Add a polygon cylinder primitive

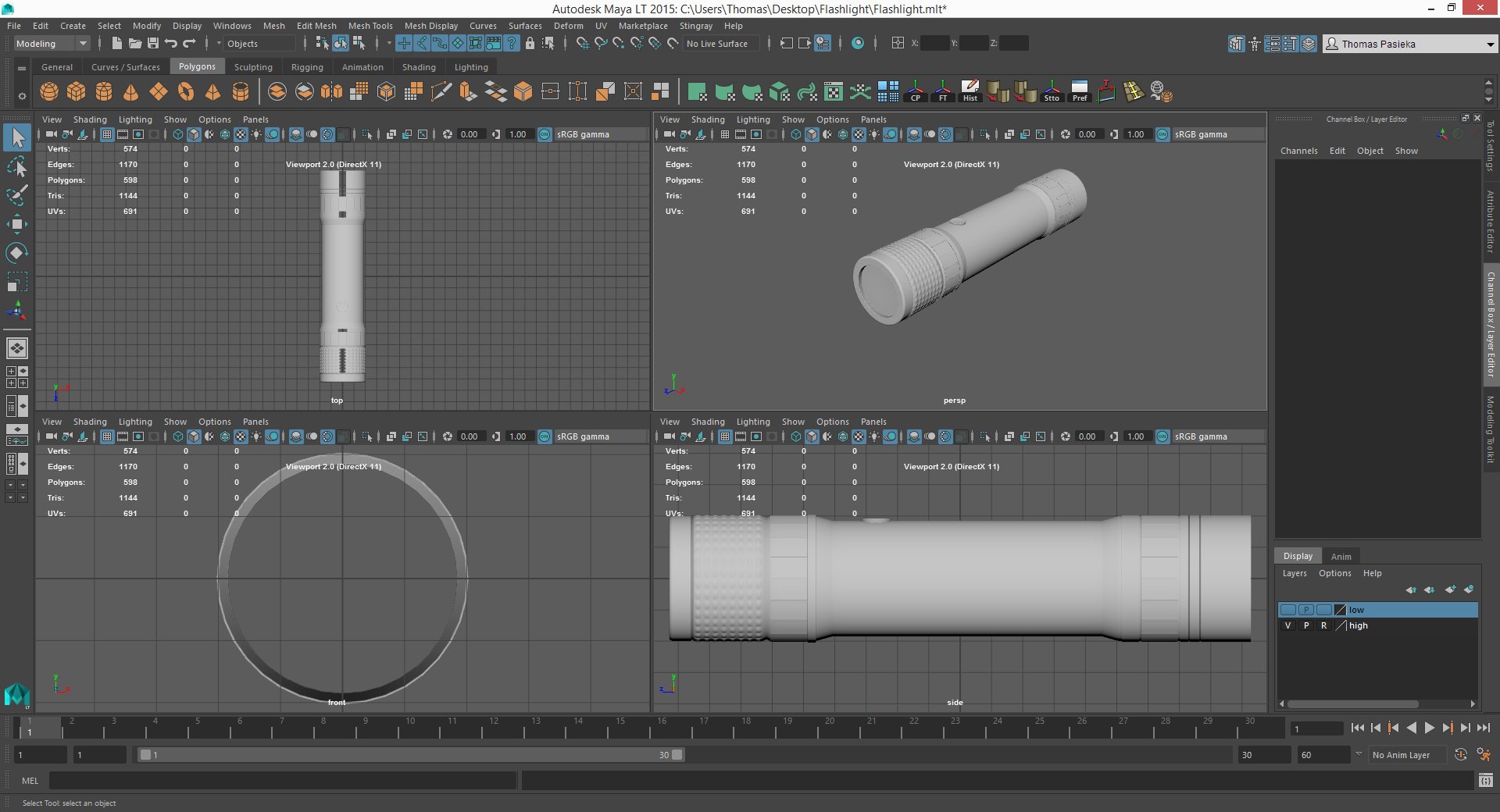[x=104, y=92]
